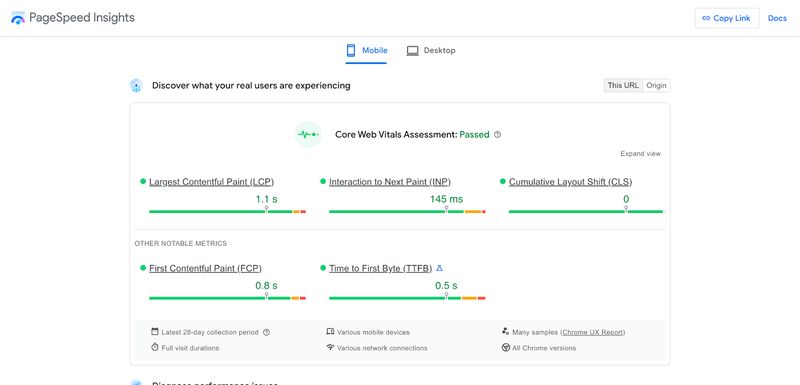Open the Docs link

(777, 18)
